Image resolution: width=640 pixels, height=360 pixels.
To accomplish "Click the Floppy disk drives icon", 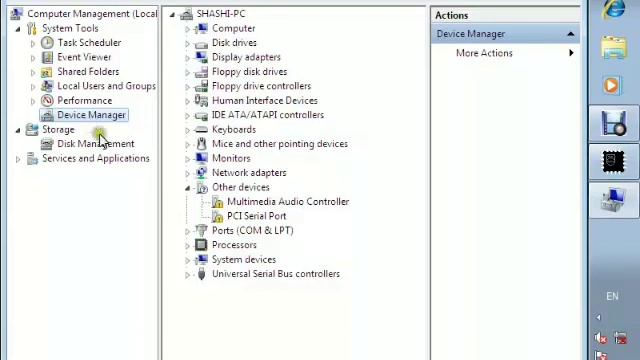I will pyautogui.click(x=201, y=72).
